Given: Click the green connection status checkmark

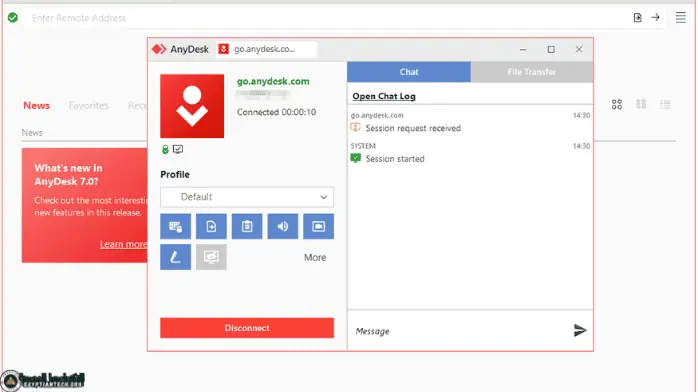Looking at the screenshot, I should (x=13, y=17).
